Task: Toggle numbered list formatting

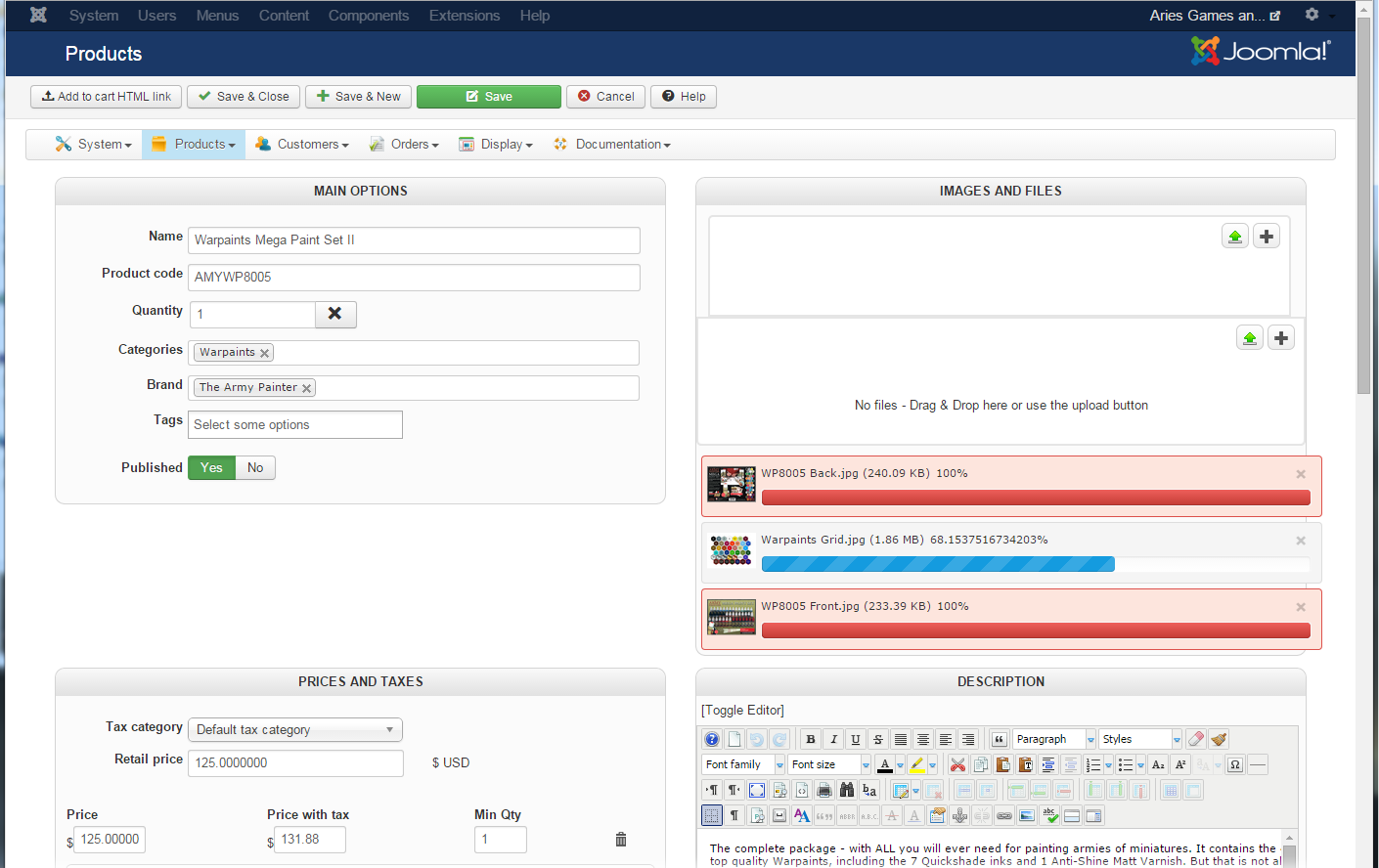Action: pos(1093,764)
